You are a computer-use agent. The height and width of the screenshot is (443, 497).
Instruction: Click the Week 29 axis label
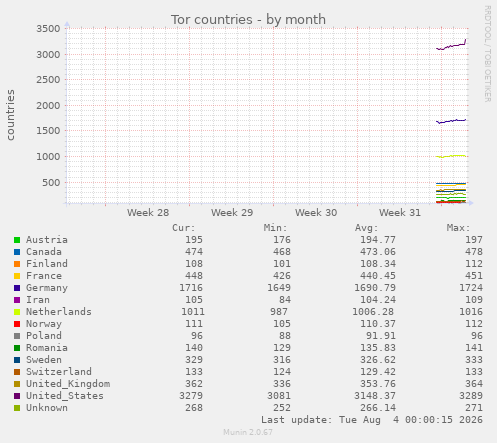[x=232, y=213]
